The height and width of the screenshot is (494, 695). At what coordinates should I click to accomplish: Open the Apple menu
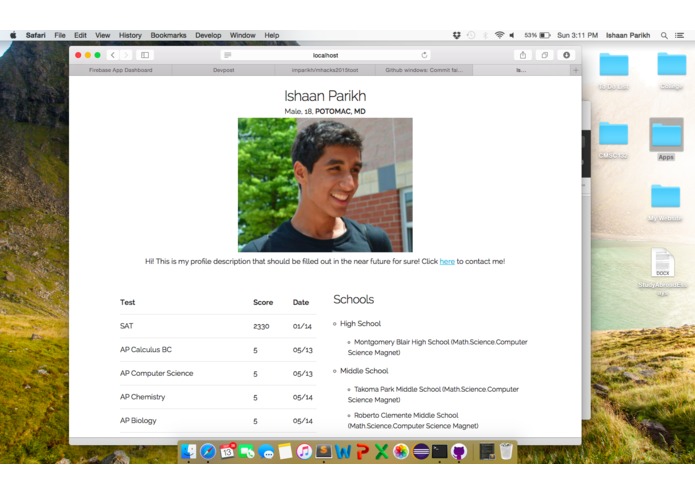[x=13, y=35]
